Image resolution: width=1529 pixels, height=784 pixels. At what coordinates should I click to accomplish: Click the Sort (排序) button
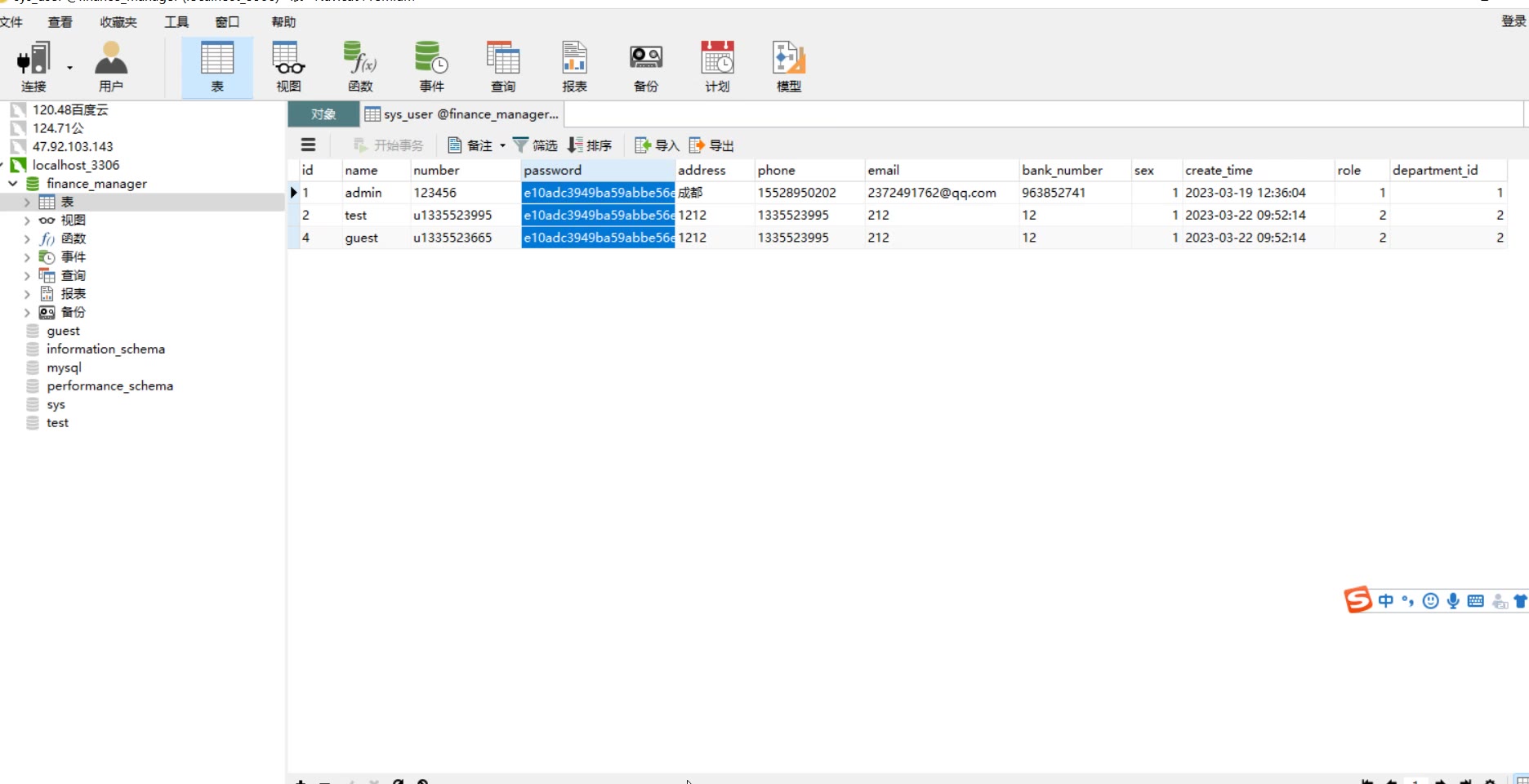click(590, 145)
